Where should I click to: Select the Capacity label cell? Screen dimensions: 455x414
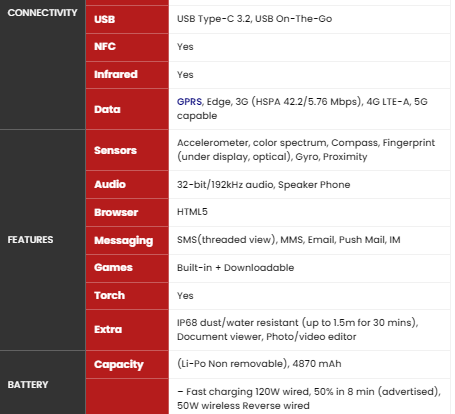127,364
